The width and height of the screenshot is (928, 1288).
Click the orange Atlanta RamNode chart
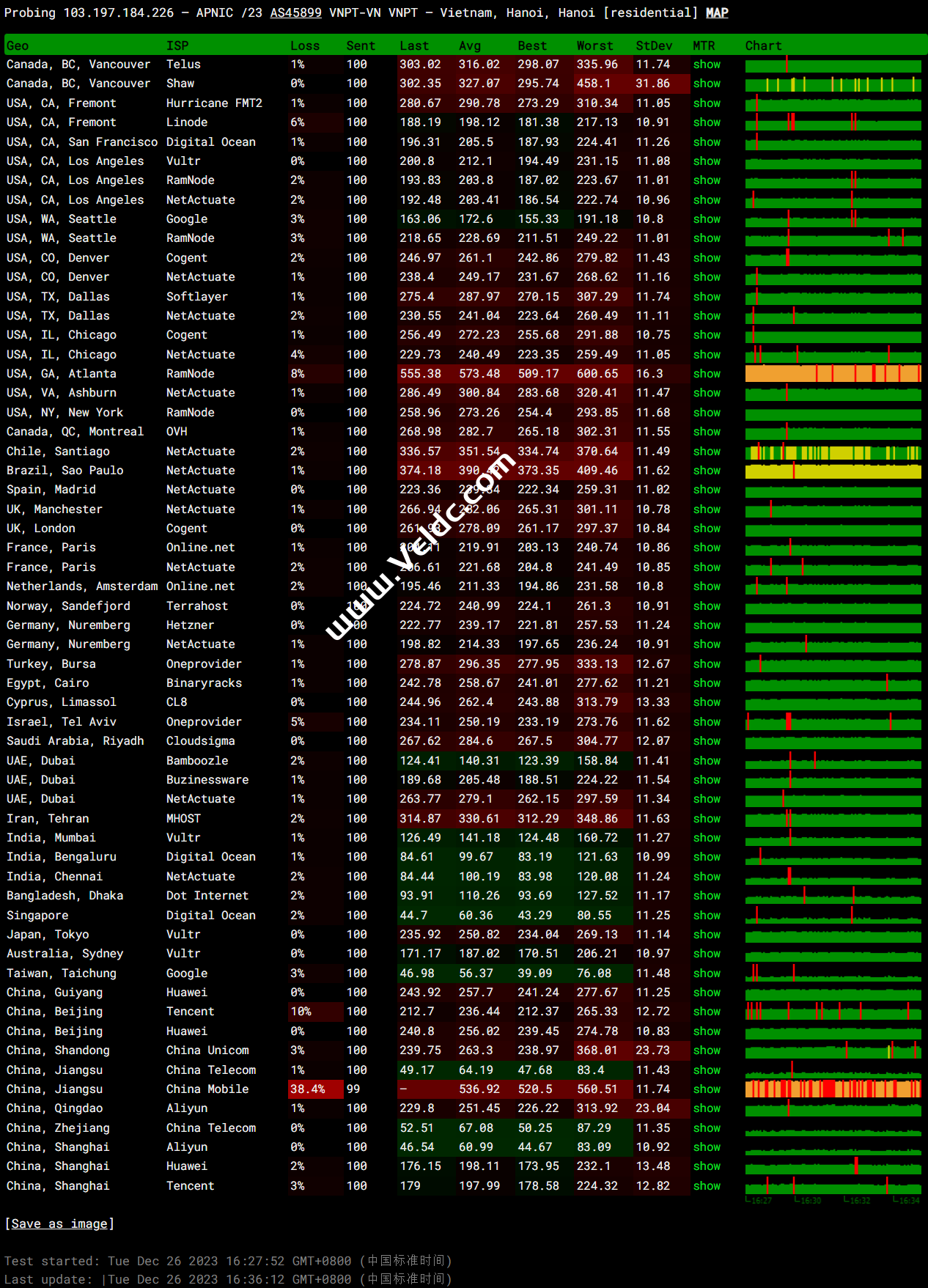tap(833, 374)
